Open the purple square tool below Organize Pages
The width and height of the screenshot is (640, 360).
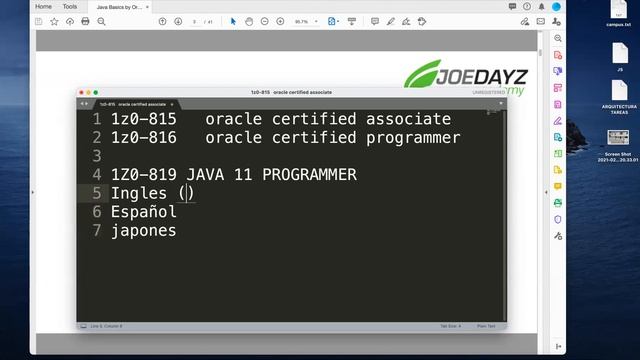558,104
